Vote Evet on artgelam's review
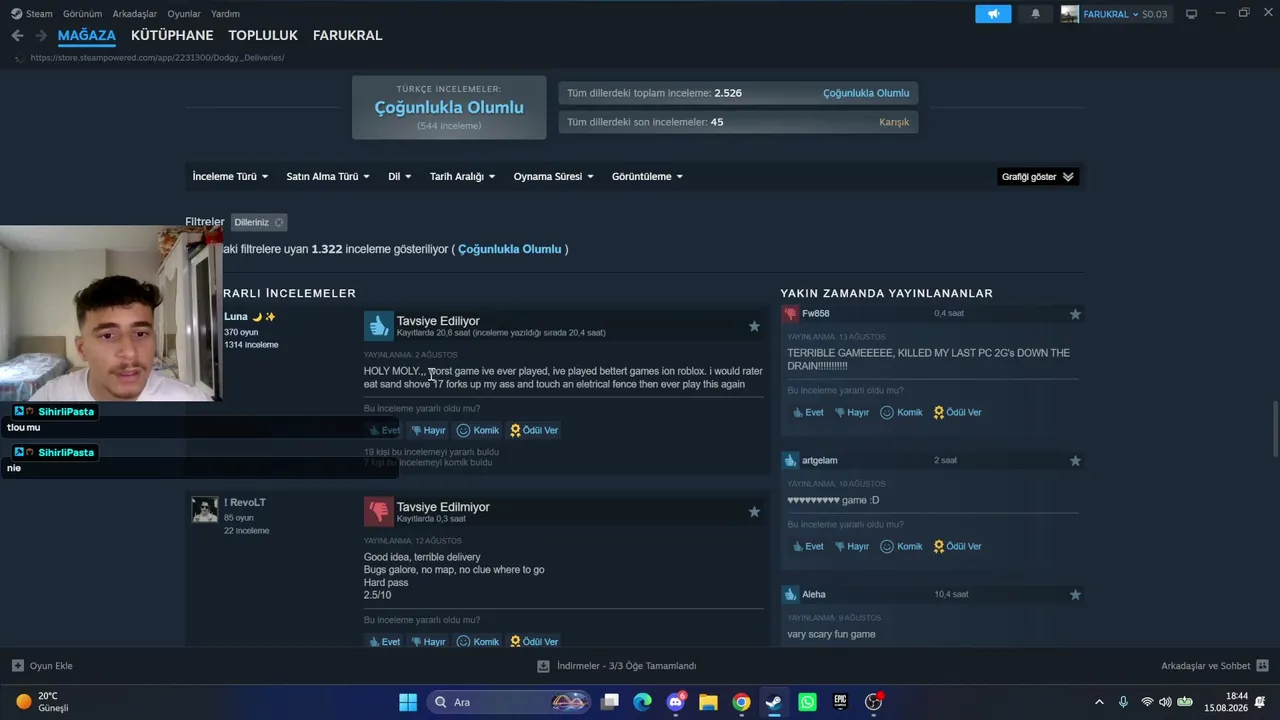Image resolution: width=1280 pixels, height=720 pixels. point(808,547)
